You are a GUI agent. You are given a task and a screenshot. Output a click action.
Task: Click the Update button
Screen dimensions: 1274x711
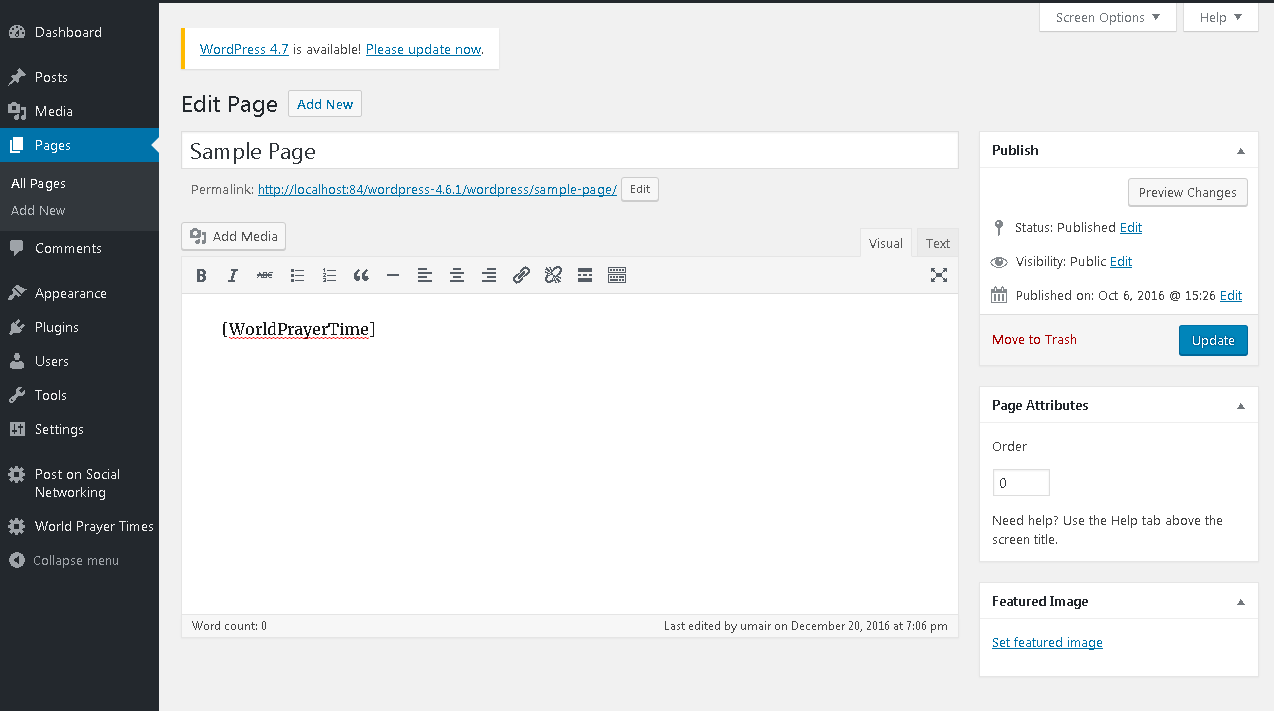coord(1213,340)
